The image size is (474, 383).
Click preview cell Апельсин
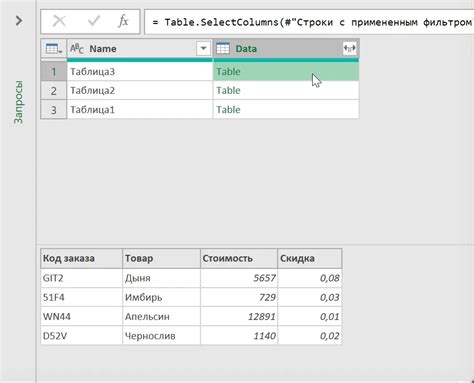[161, 316]
